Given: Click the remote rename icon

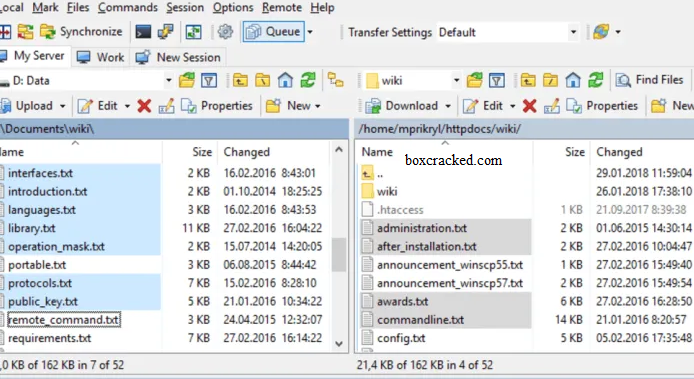Looking at the screenshot, I should (x=551, y=106).
